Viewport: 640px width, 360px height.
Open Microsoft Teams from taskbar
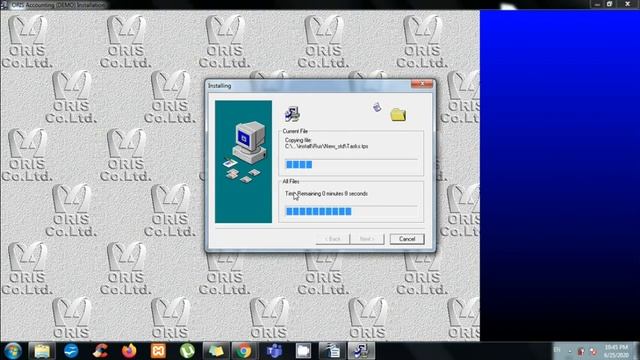274,351
